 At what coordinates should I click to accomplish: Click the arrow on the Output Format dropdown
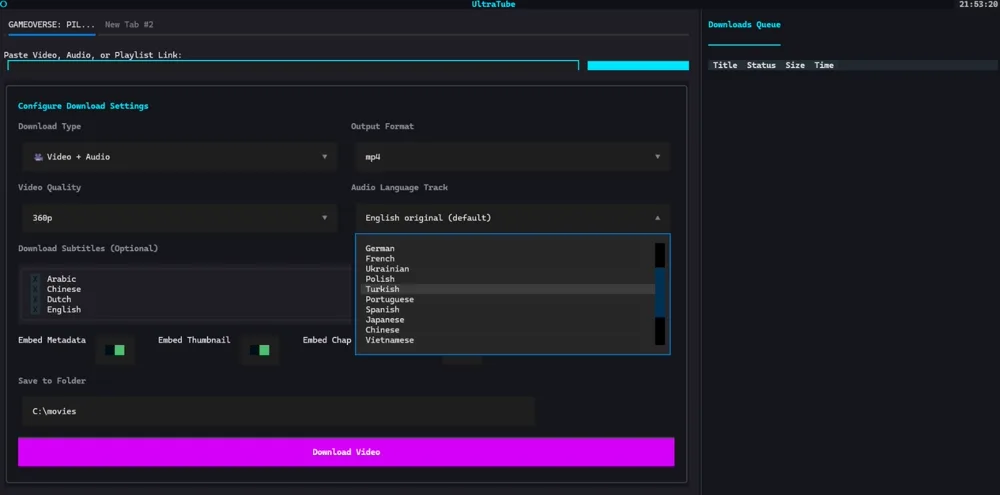pos(658,157)
